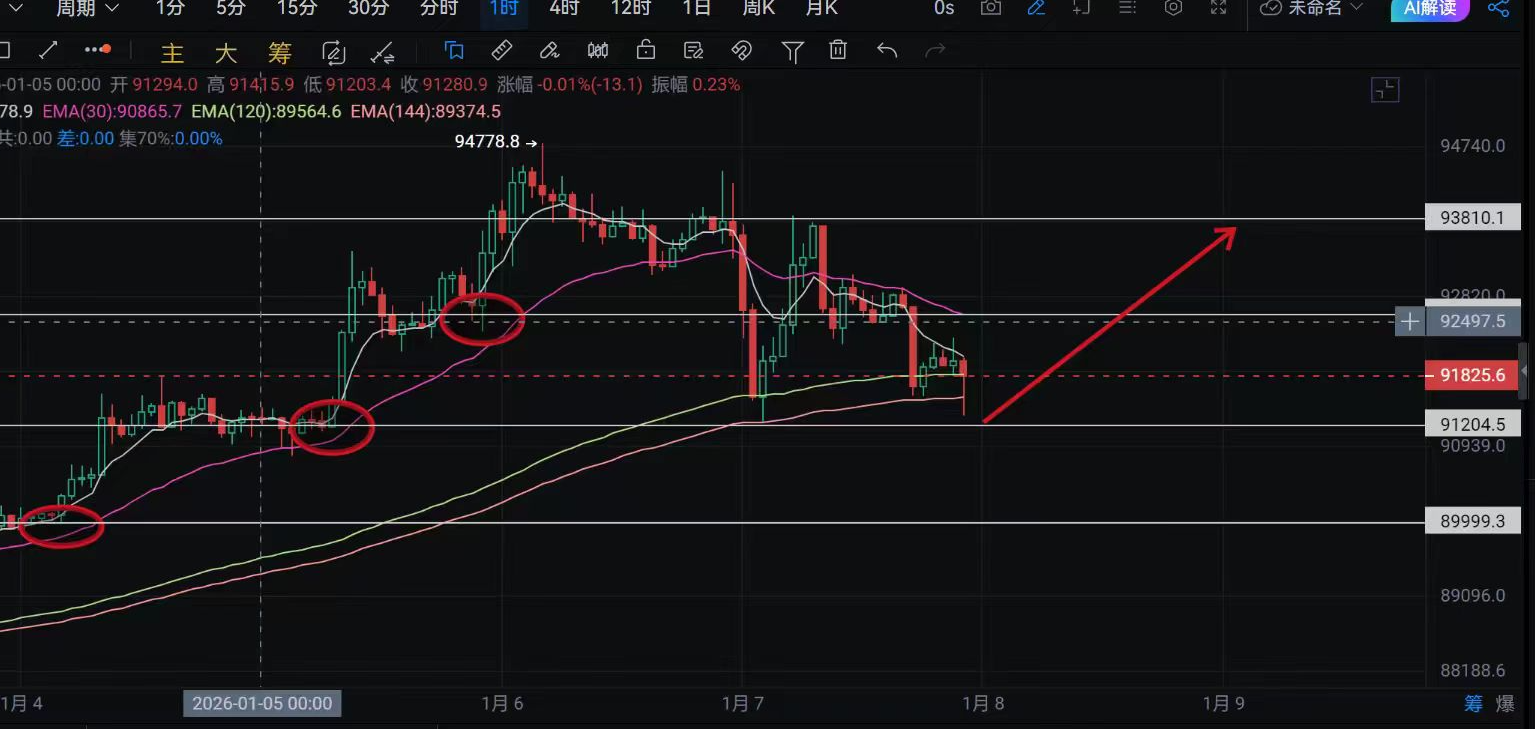Switch to the 4时 timeframe tab
Viewport: 1535px width, 734px height.
[564, 8]
